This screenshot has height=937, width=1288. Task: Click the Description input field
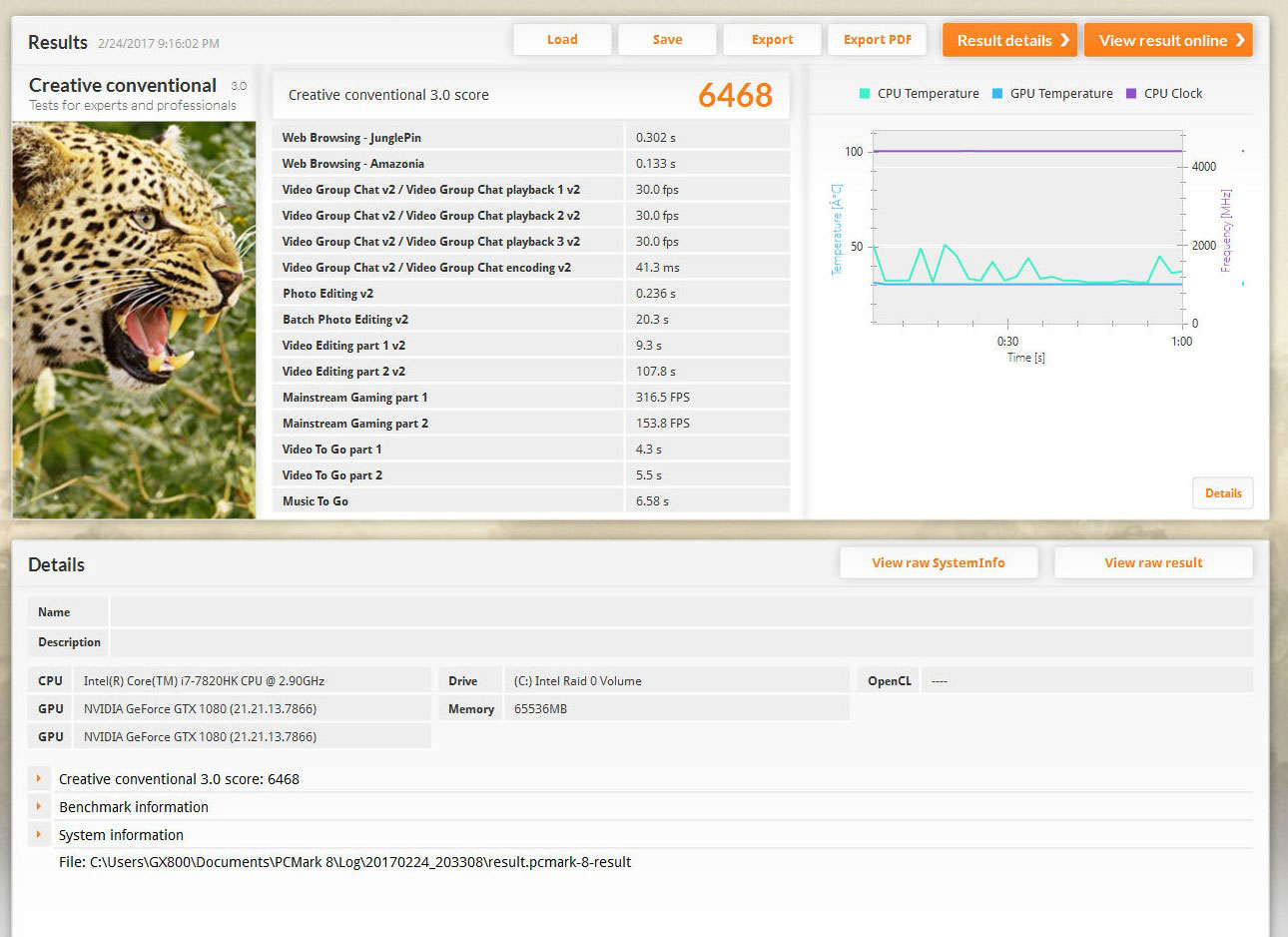pyautogui.click(x=681, y=642)
